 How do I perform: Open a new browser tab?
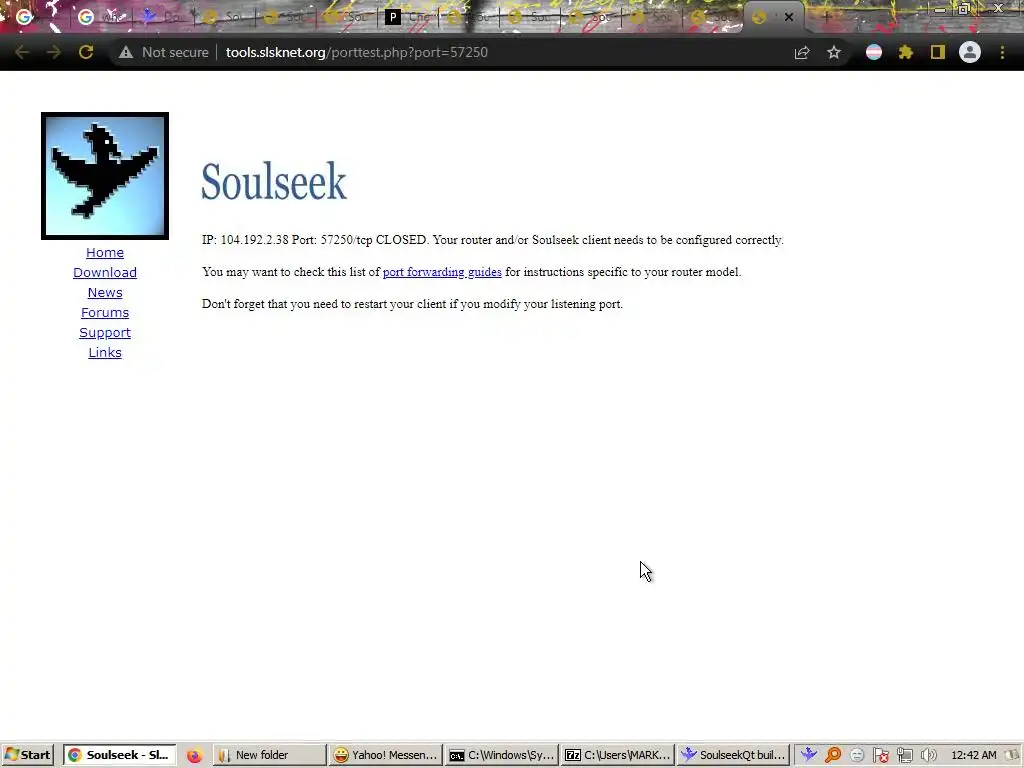coord(826,17)
